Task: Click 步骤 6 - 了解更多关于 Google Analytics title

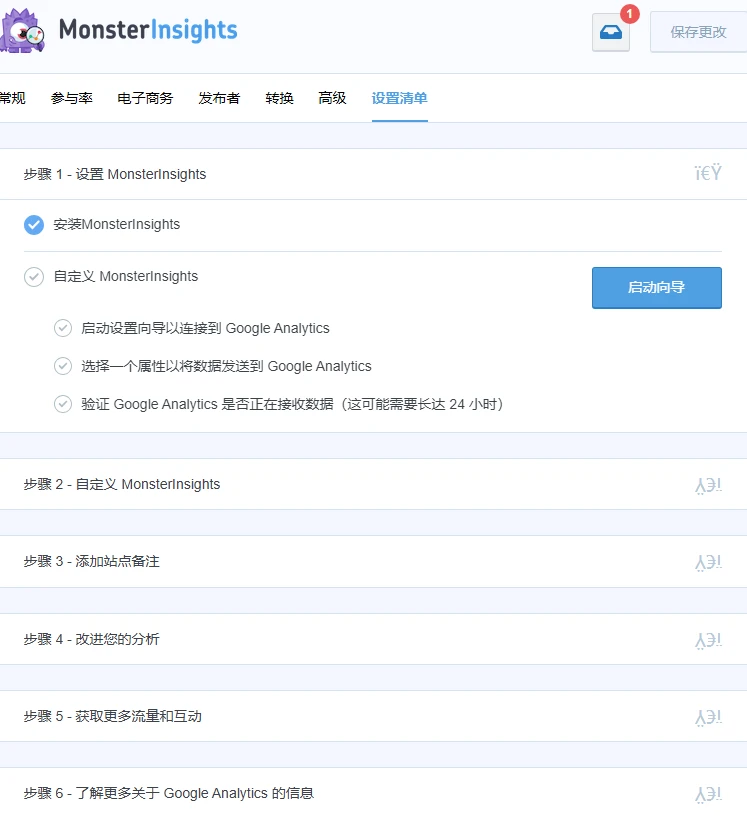Action: pos(169,793)
